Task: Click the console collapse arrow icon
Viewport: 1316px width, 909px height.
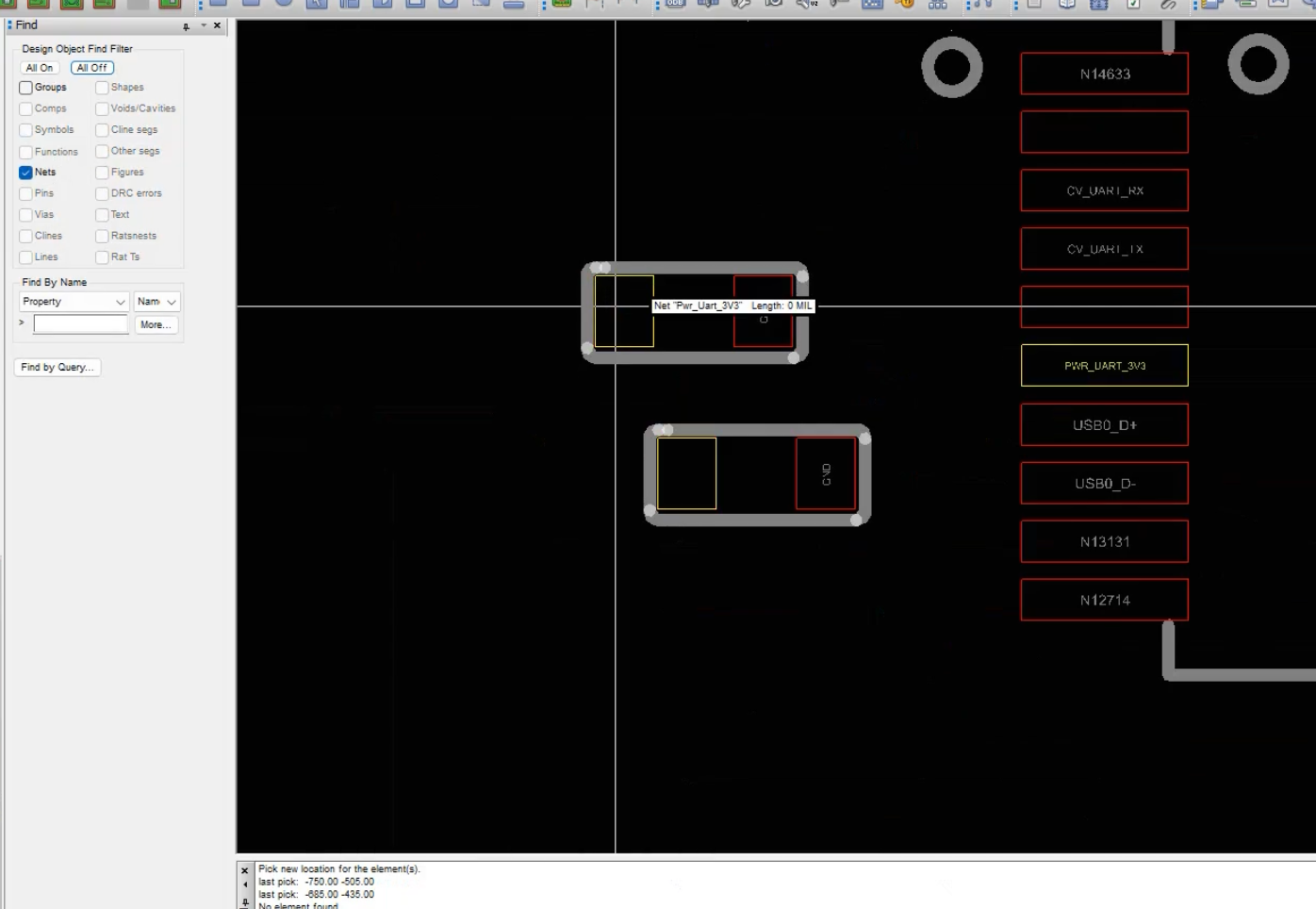Action: pyautogui.click(x=245, y=884)
